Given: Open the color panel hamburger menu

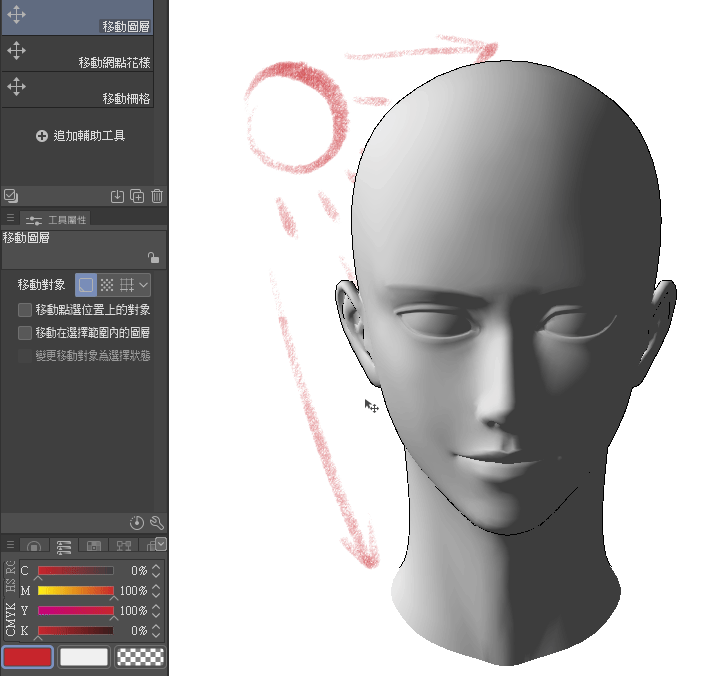Looking at the screenshot, I should coord(10,545).
